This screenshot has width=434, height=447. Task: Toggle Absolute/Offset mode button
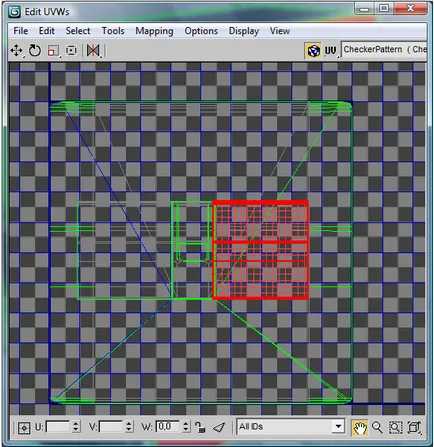(x=24, y=428)
